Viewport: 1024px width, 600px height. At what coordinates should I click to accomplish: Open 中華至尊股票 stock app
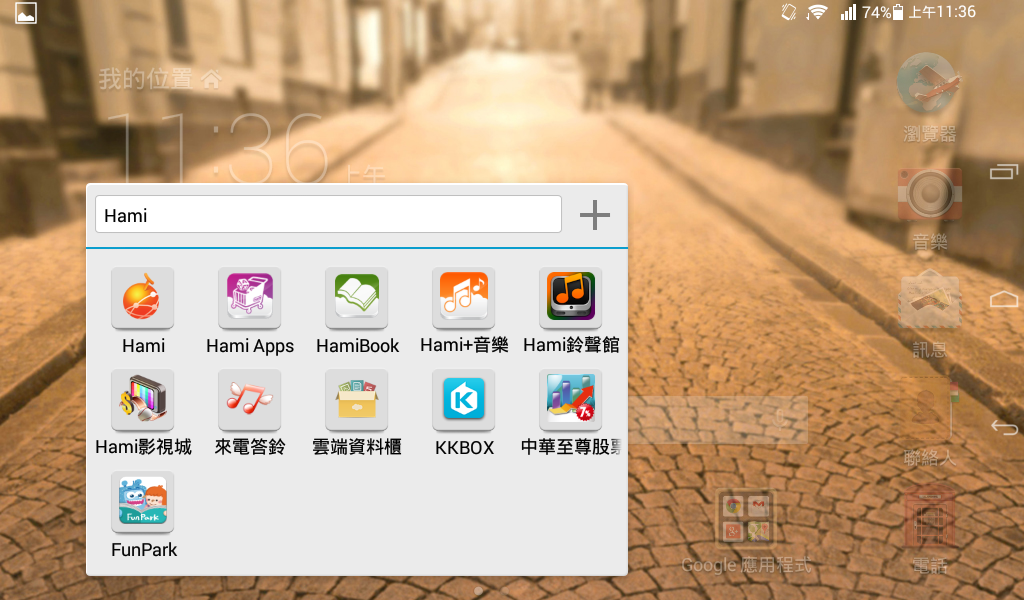click(571, 400)
